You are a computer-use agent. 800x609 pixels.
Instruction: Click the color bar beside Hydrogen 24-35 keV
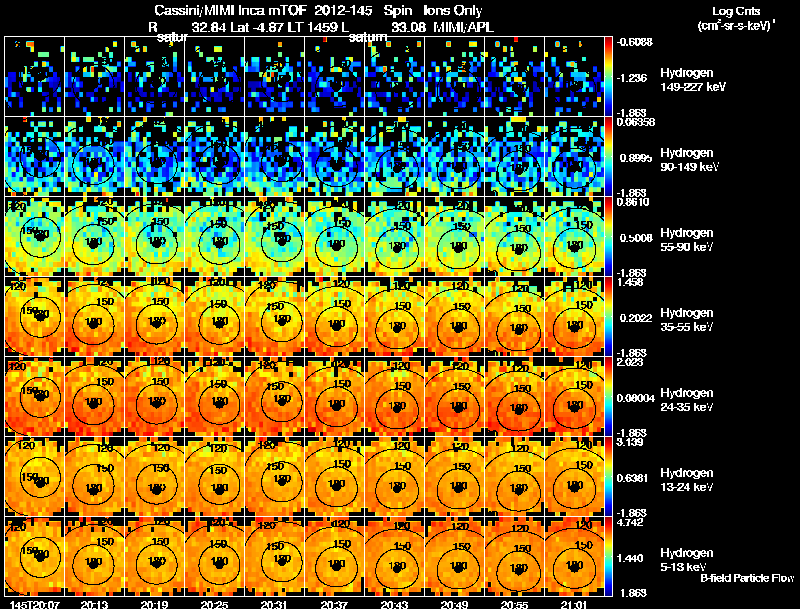tap(608, 397)
